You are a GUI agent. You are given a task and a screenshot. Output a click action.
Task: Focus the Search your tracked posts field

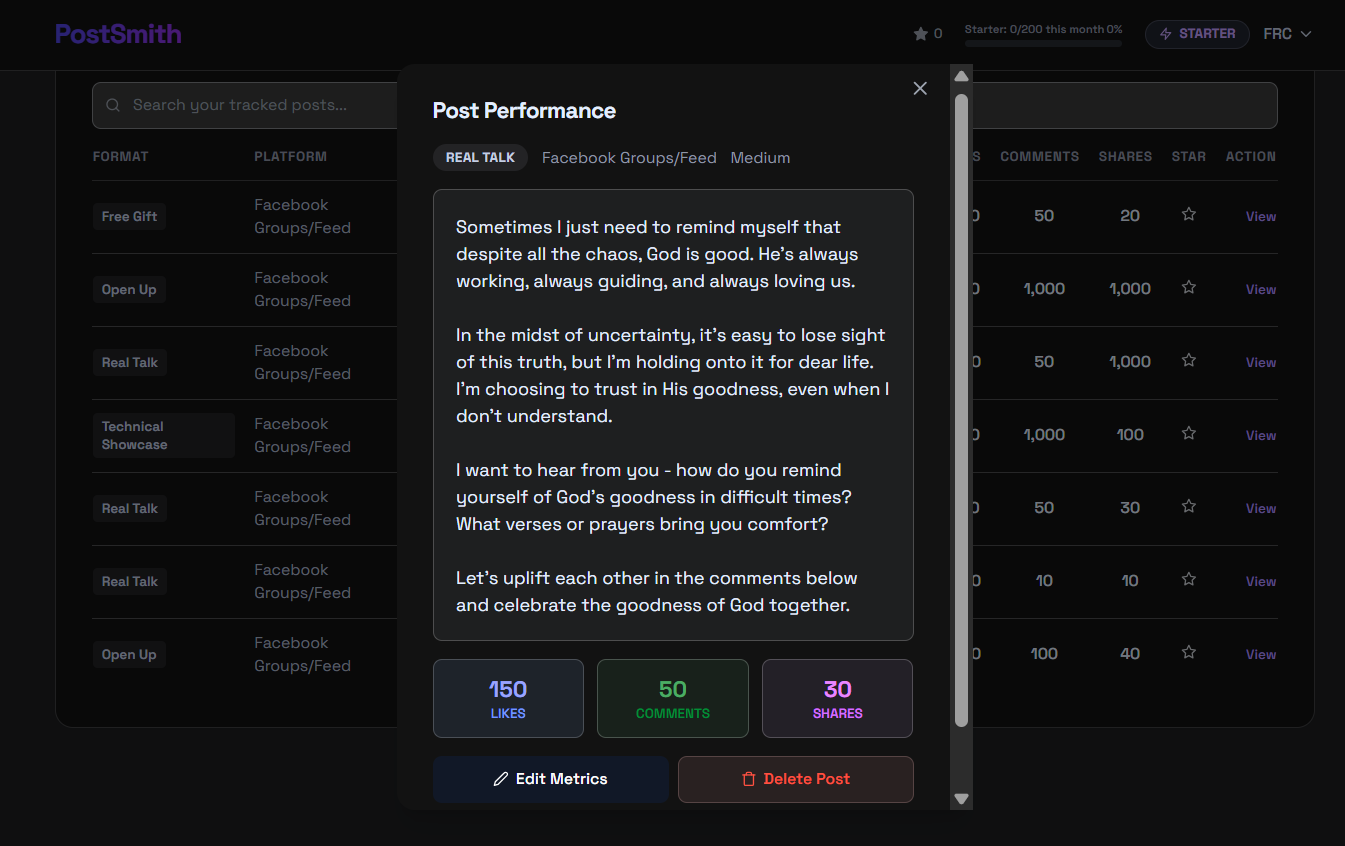coord(684,105)
